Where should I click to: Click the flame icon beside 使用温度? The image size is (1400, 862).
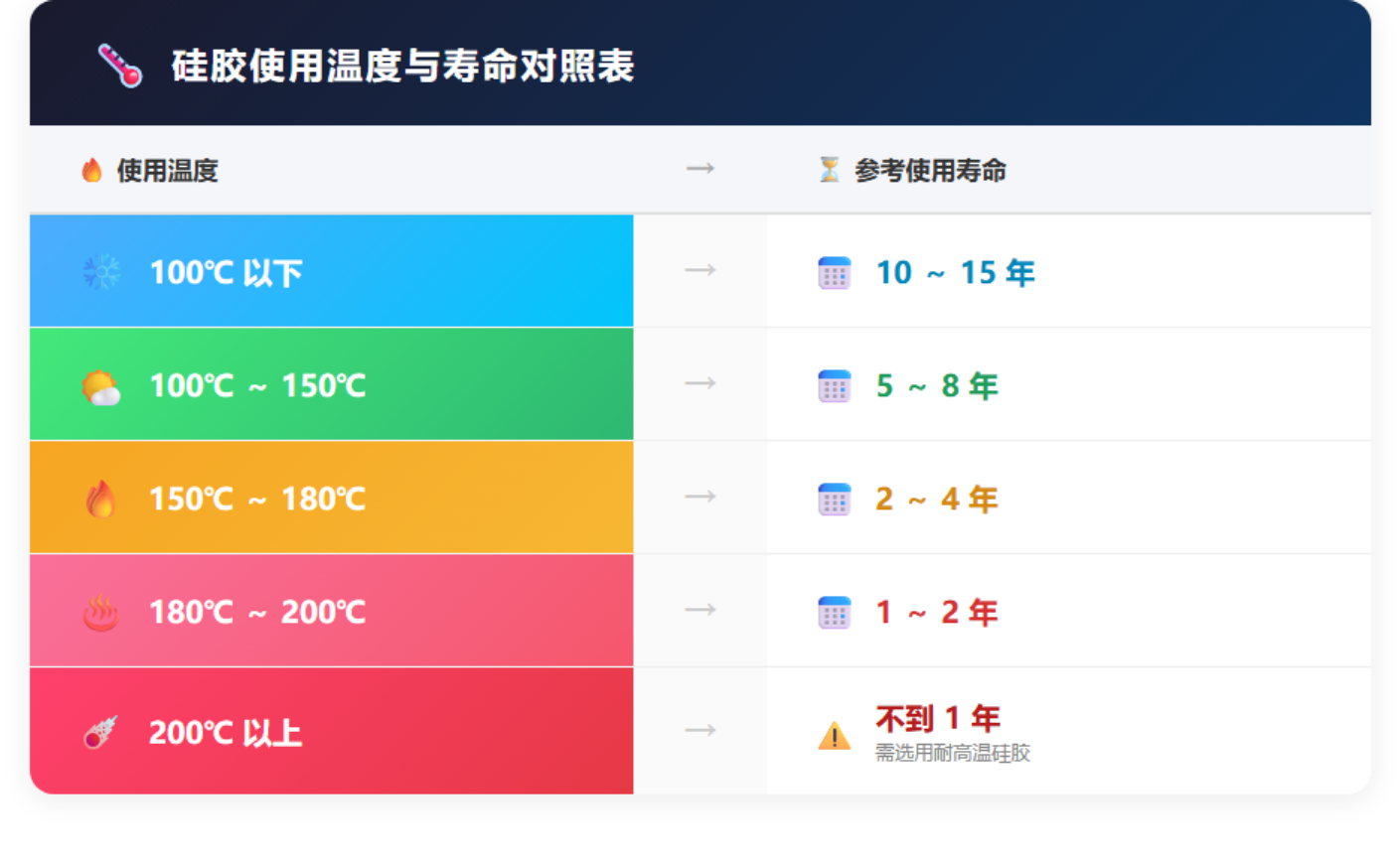91,171
